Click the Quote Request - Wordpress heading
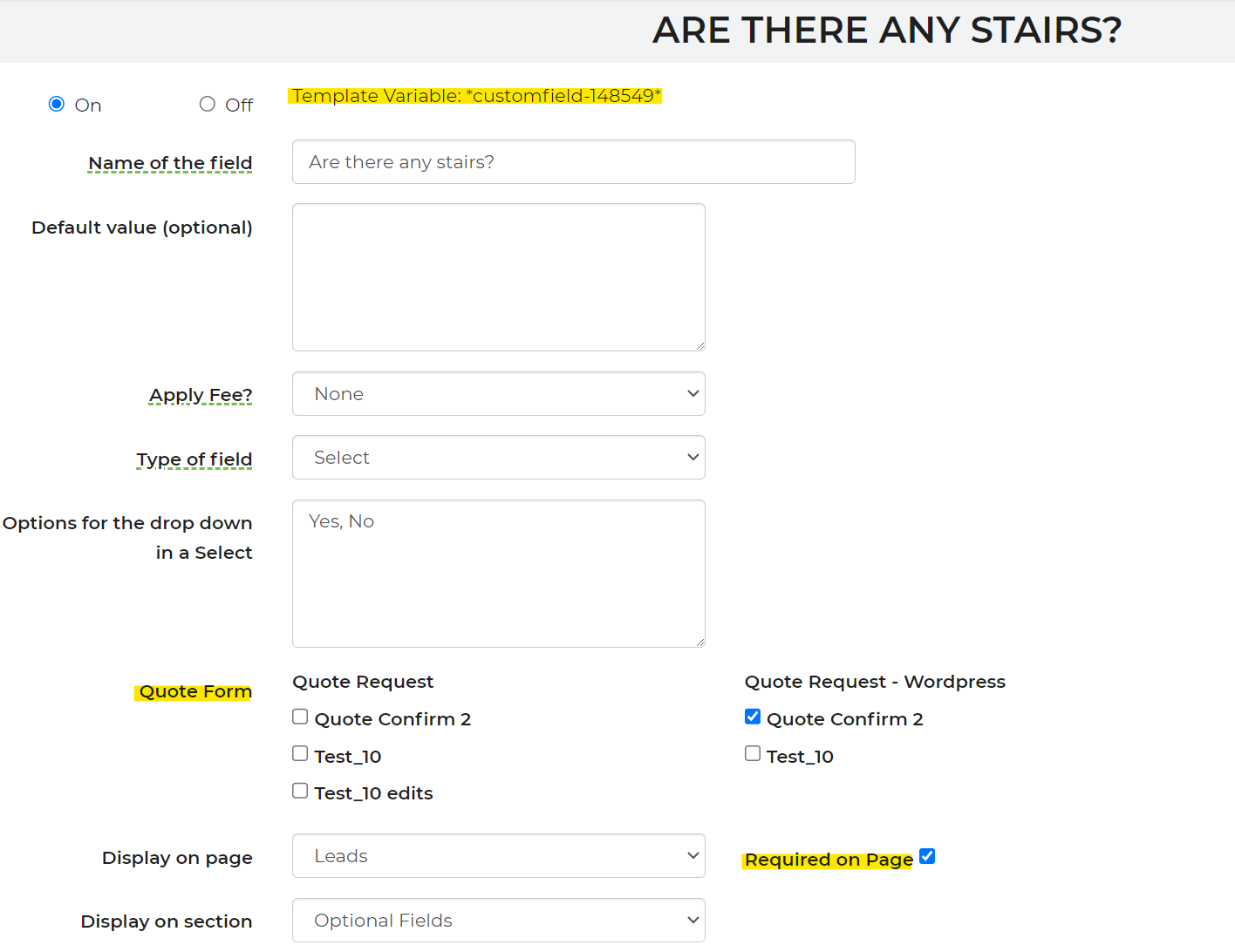This screenshot has width=1235, height=952. pos(875,682)
